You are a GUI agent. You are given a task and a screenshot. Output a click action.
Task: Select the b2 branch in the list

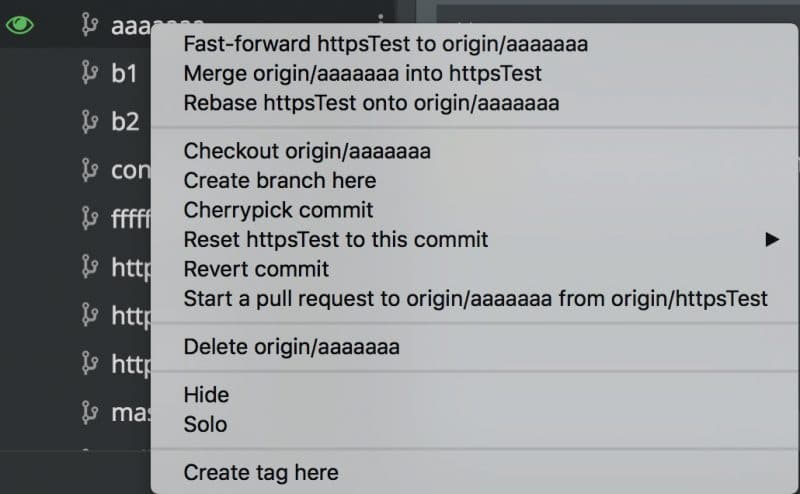point(125,121)
